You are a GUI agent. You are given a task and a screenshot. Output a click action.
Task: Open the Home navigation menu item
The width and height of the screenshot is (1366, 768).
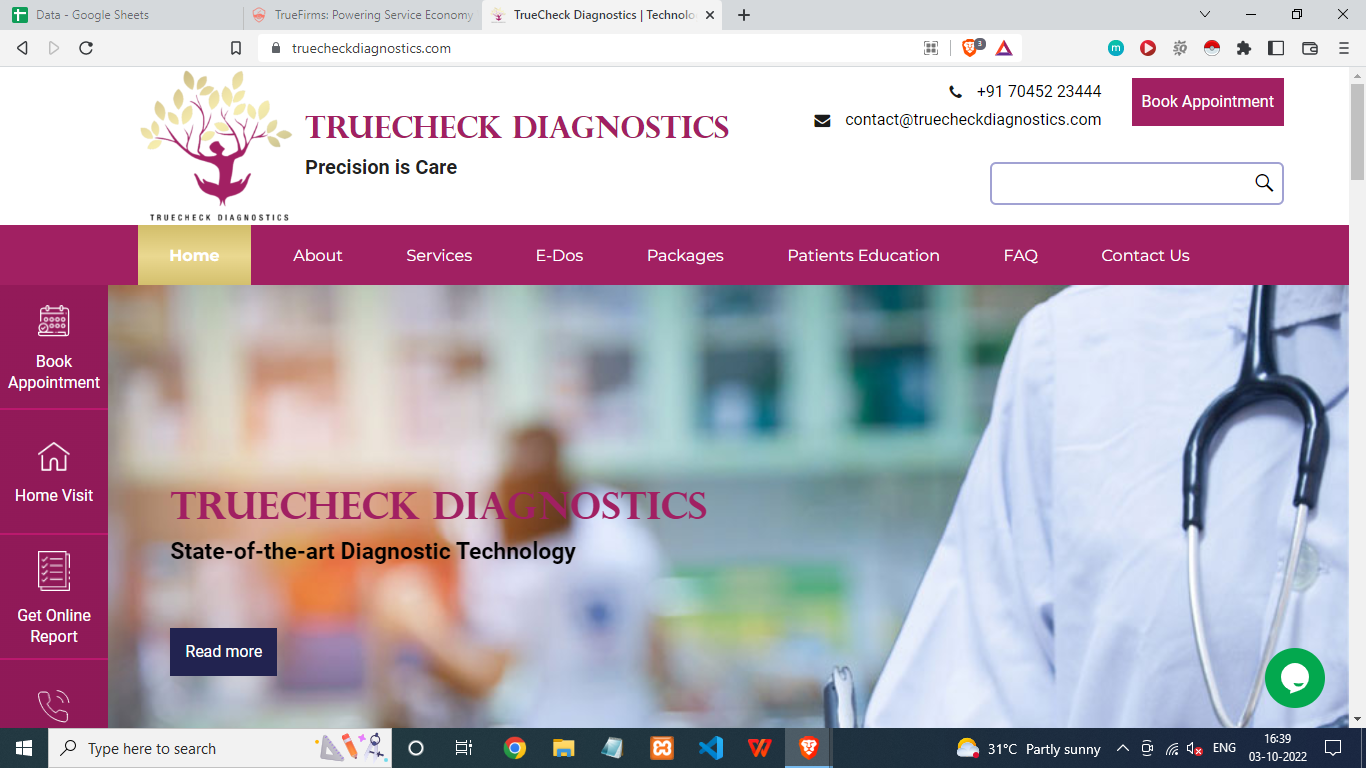click(x=194, y=255)
